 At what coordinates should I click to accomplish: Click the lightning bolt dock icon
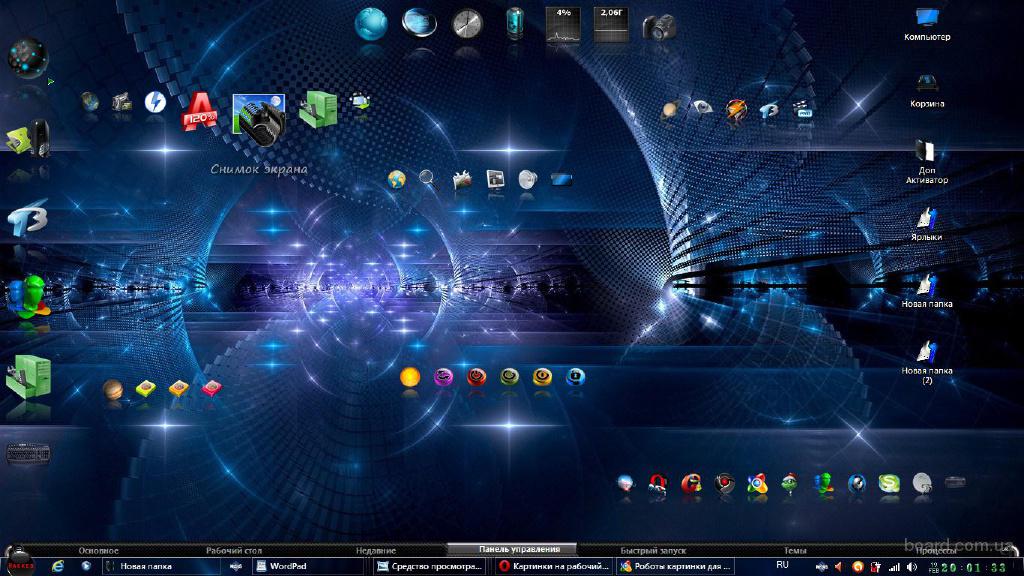[155, 101]
